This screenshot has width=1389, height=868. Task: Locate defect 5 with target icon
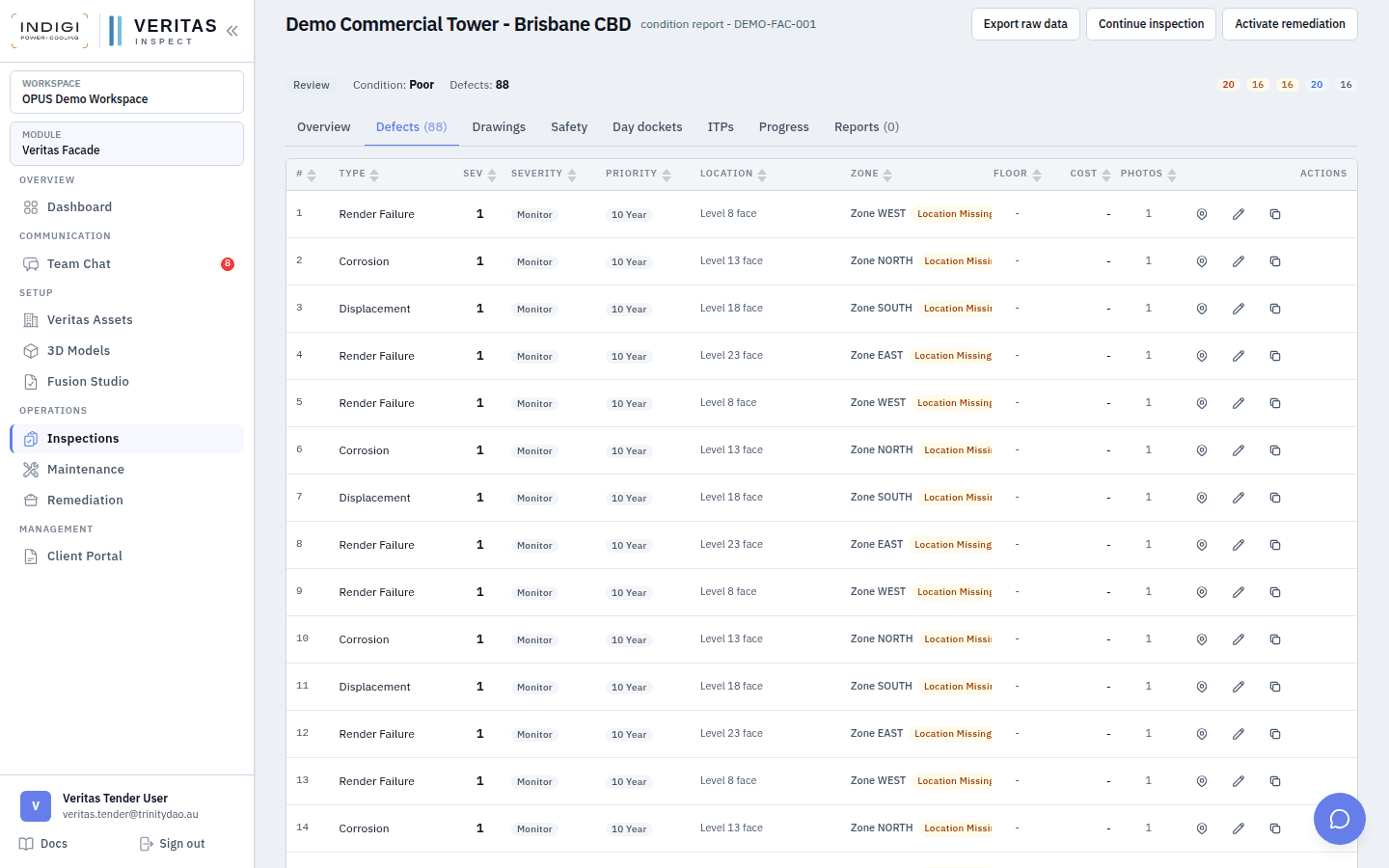[x=1202, y=403]
